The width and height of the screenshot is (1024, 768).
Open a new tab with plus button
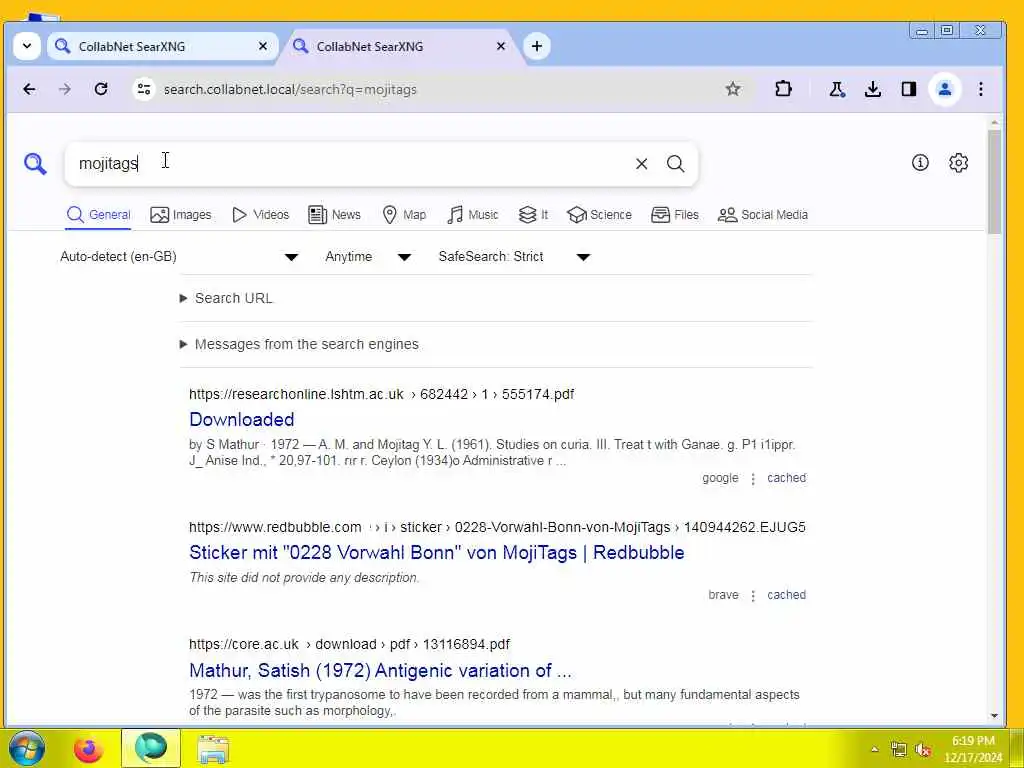pos(537,46)
